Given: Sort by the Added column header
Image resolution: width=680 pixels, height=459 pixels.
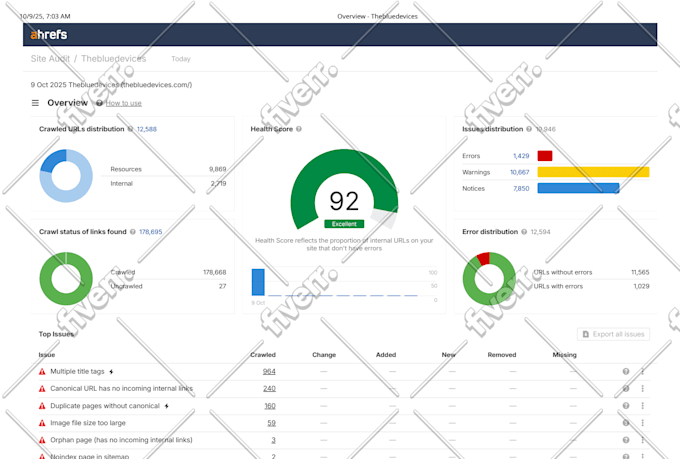Looking at the screenshot, I should pyautogui.click(x=386, y=355).
